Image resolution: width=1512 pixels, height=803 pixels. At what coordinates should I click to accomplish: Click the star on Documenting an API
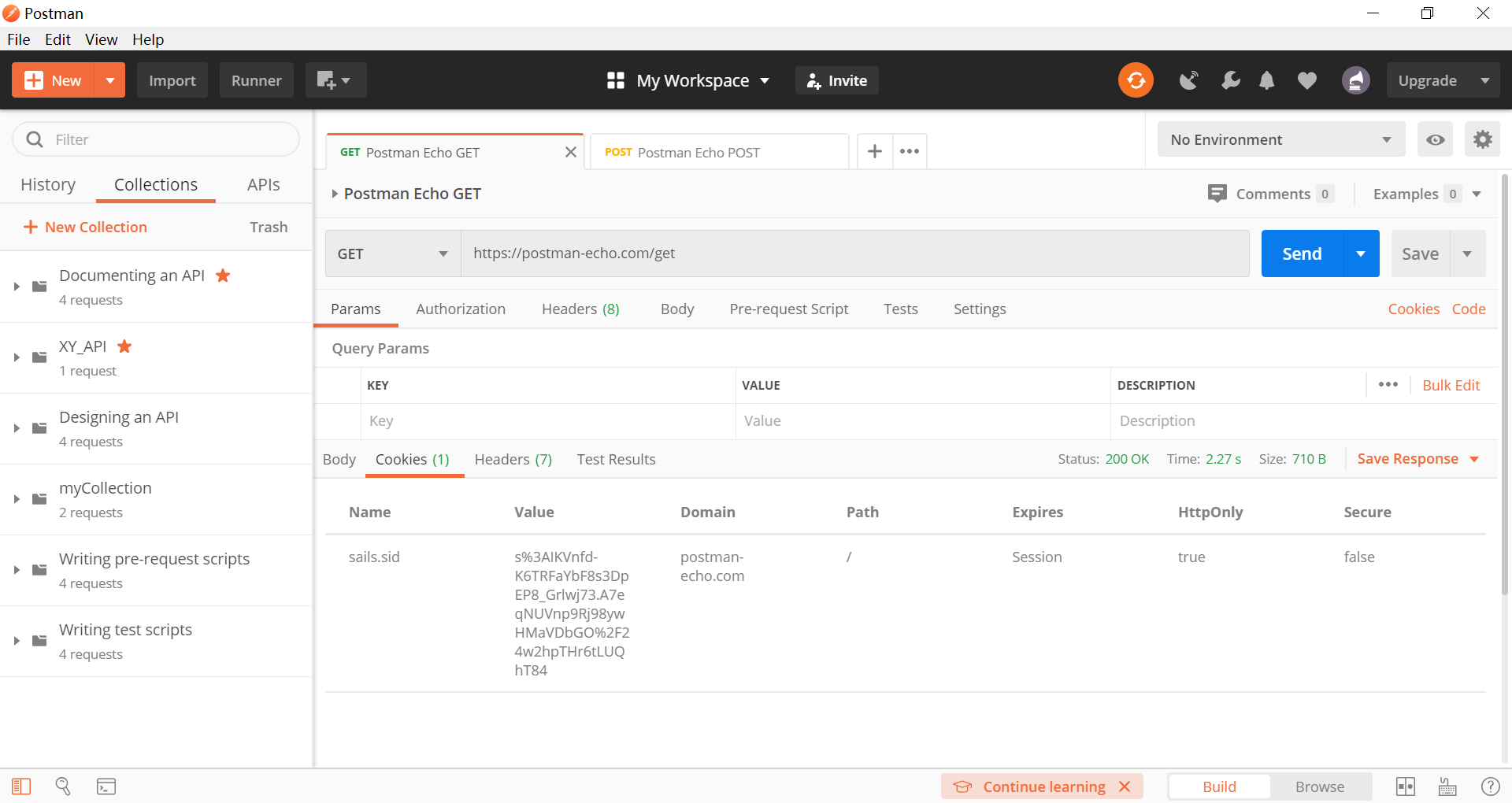tap(223, 276)
